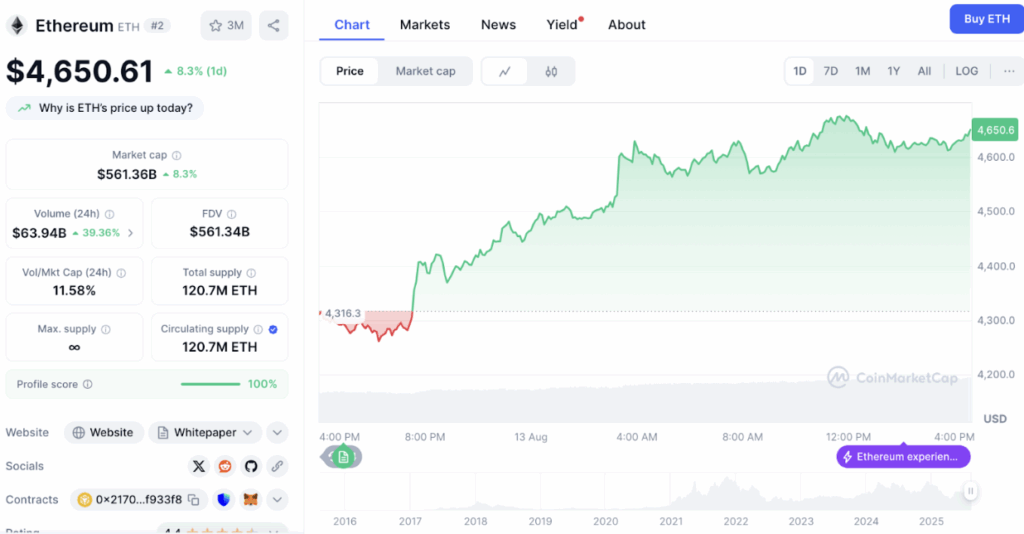
Task: Click "Why is ETH's price up today?"
Action: [x=105, y=108]
